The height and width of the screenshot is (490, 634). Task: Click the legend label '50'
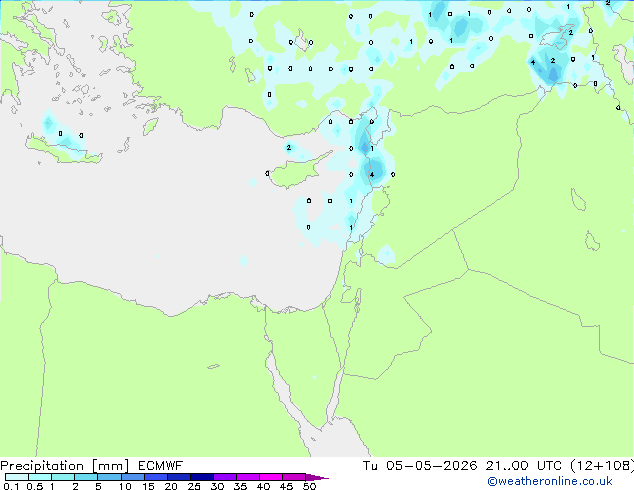pyautogui.click(x=309, y=486)
